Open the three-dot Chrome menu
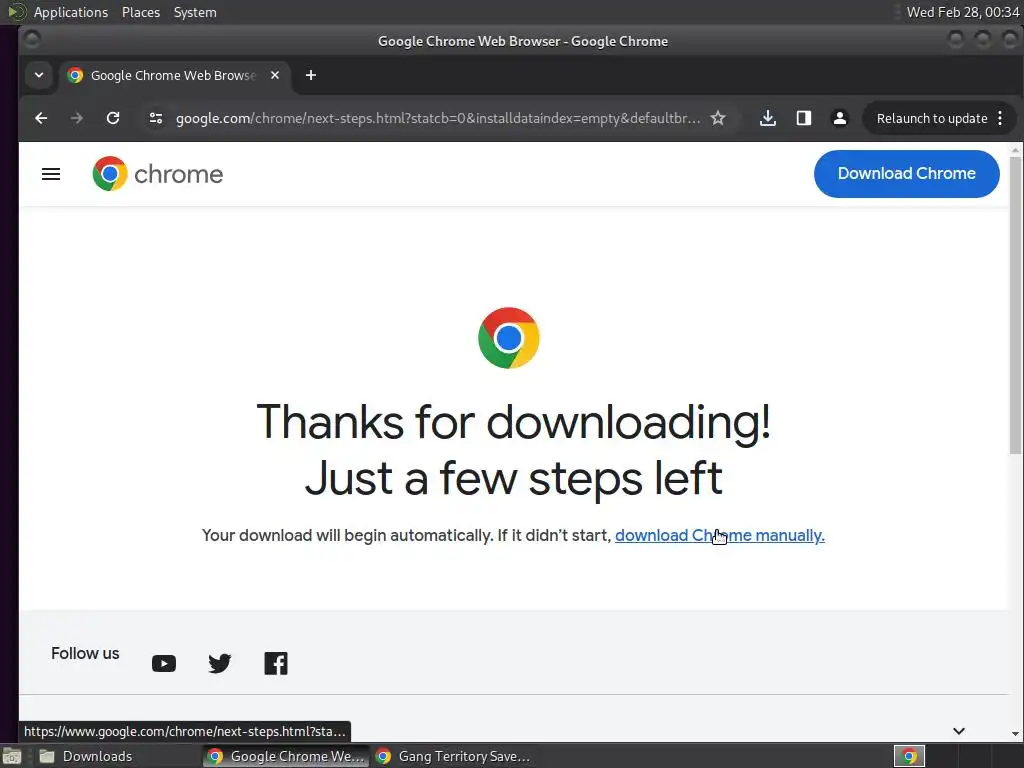This screenshot has height=768, width=1024. pyautogui.click(x=1000, y=118)
